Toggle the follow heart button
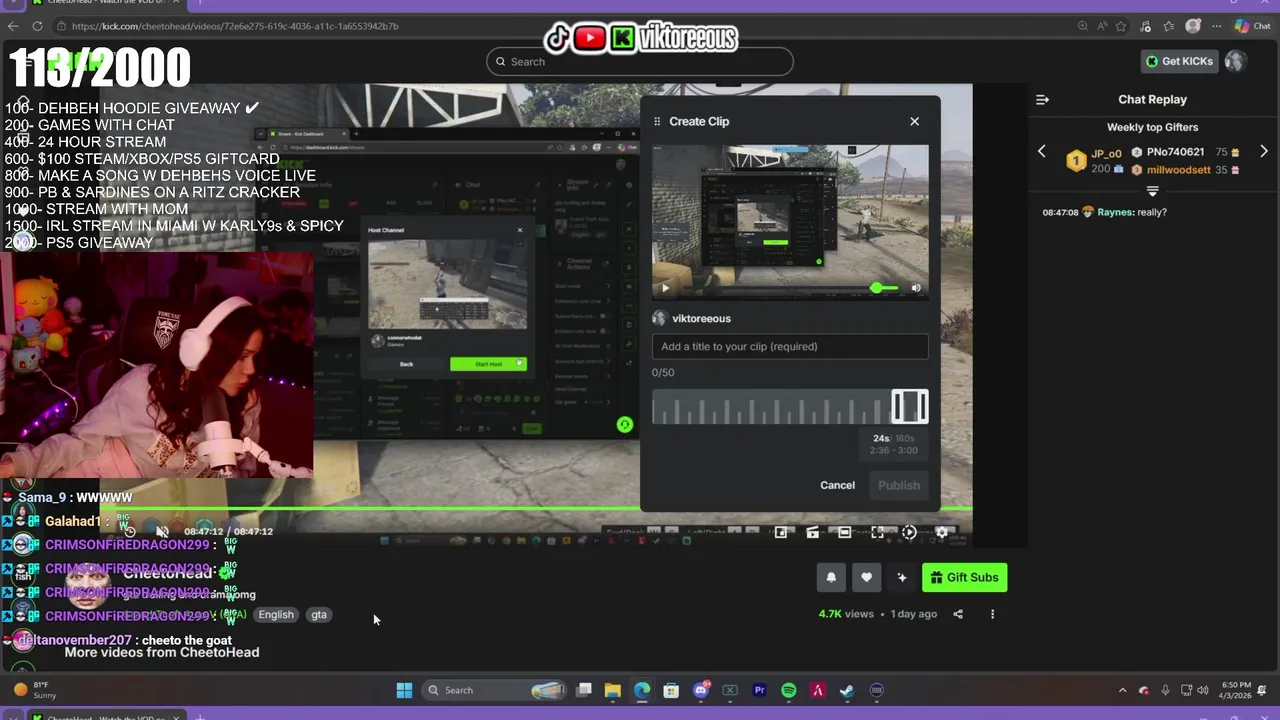This screenshot has width=1280, height=720. click(x=866, y=577)
